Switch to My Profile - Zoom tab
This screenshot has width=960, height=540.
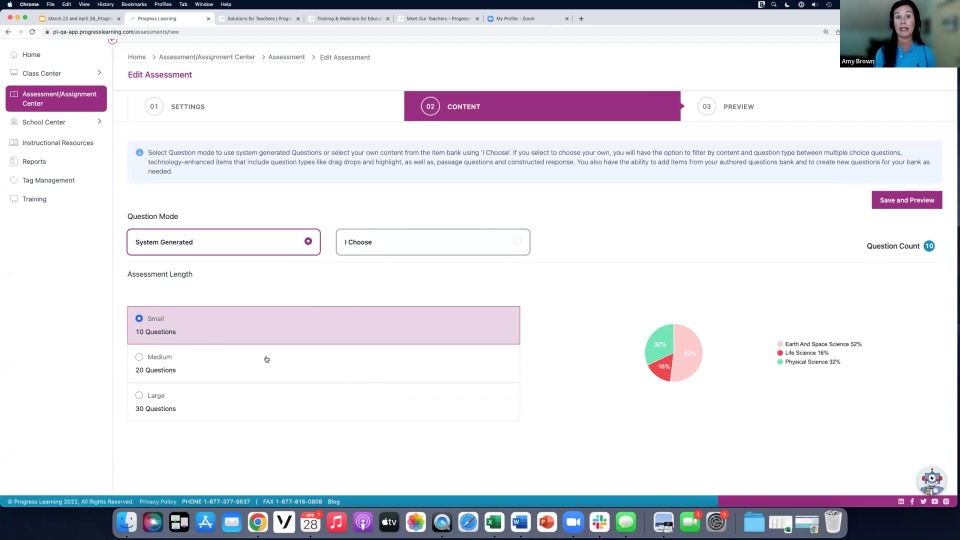click(x=527, y=18)
